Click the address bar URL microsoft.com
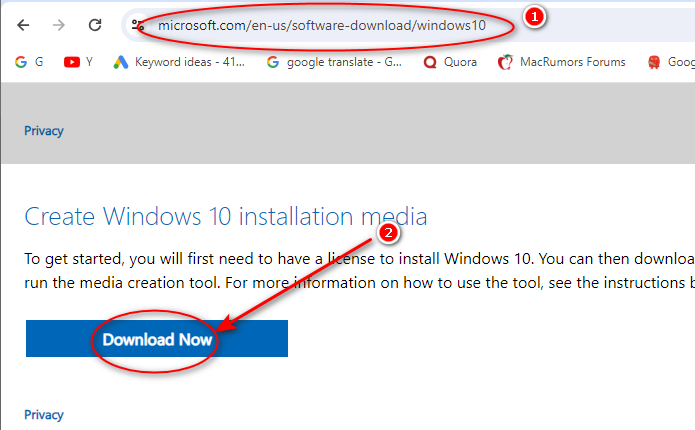695x430 pixels. [322, 25]
